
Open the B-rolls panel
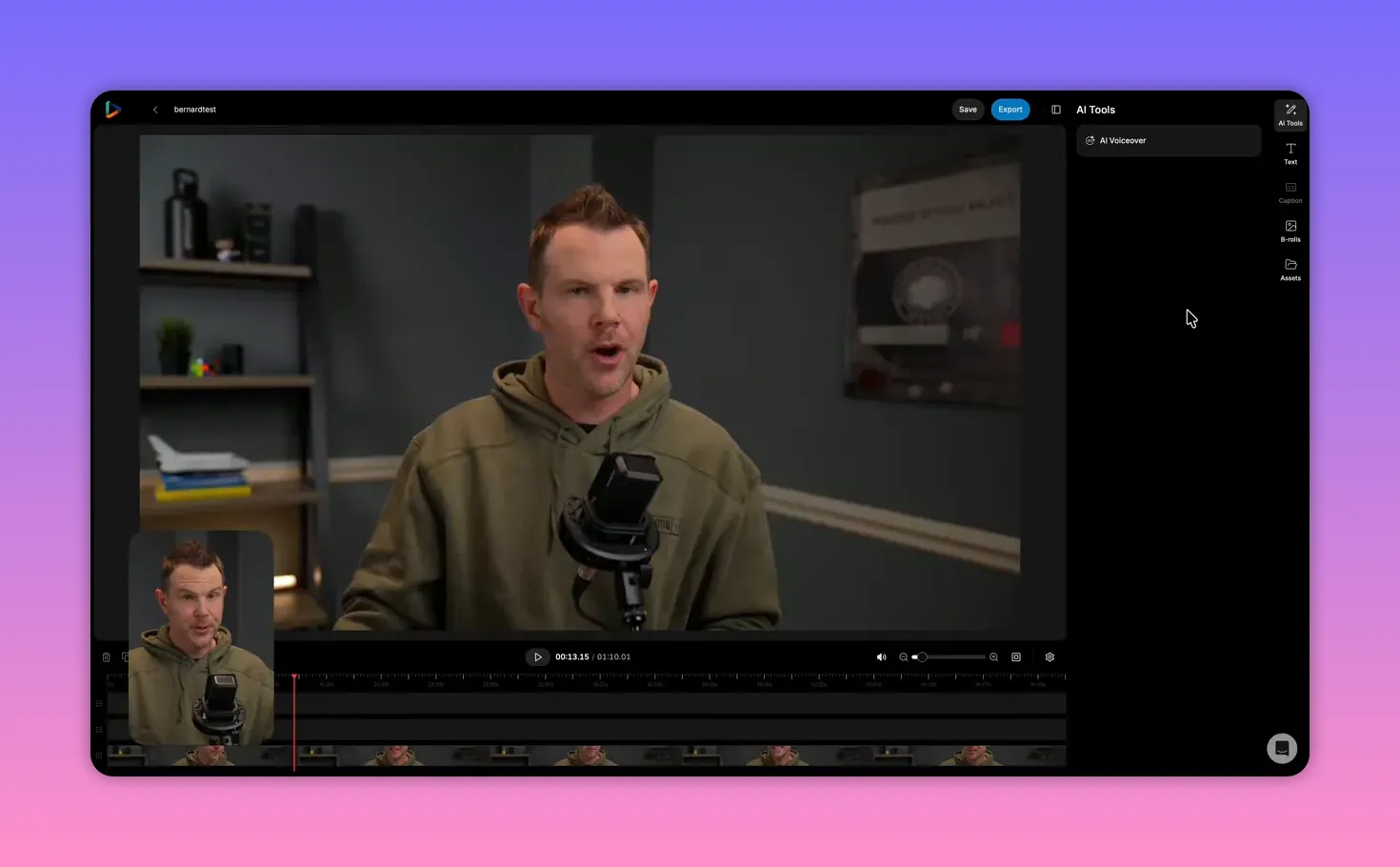1290,232
